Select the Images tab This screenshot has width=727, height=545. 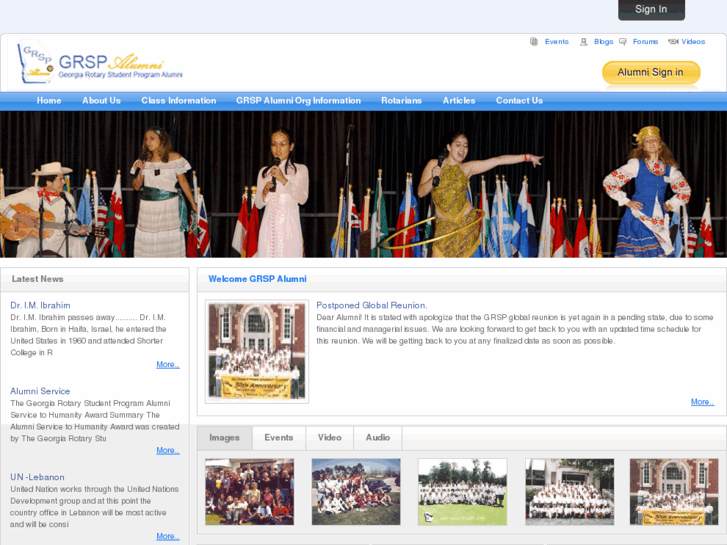224,438
